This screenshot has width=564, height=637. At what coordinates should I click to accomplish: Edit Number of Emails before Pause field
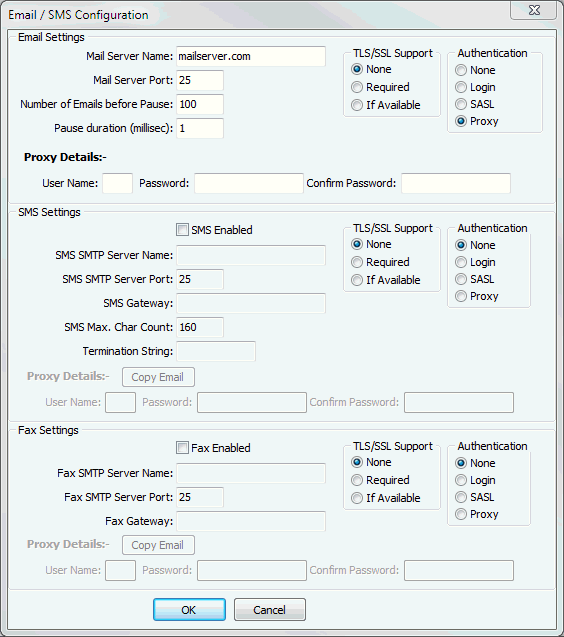[200, 104]
